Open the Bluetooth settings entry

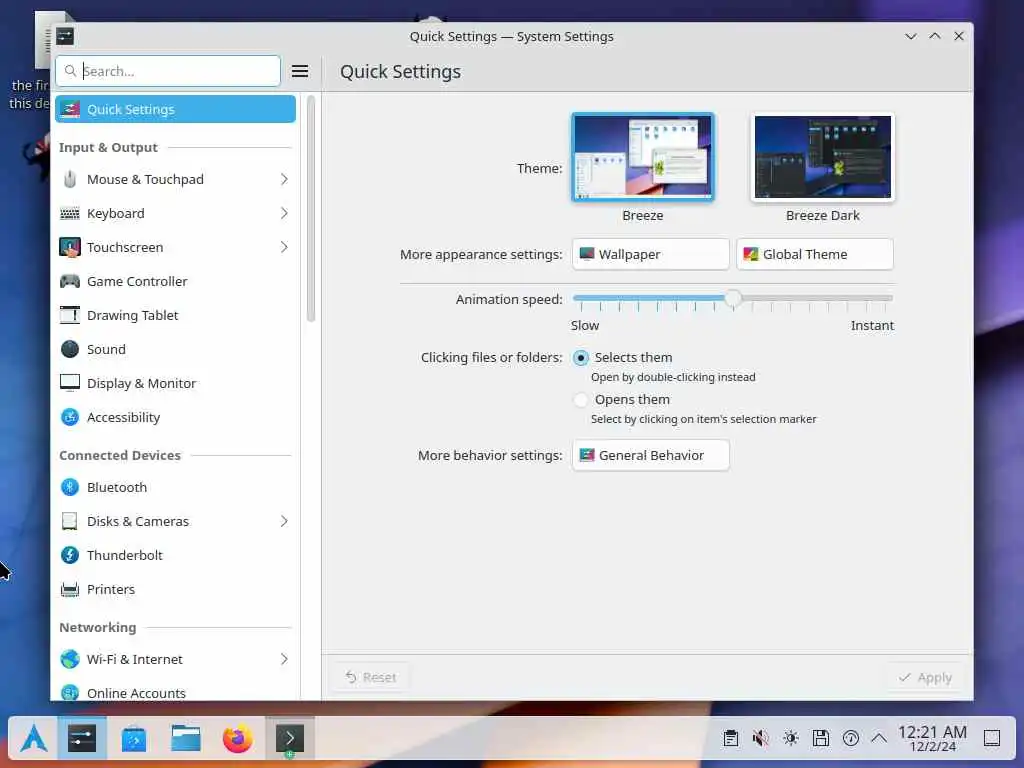coord(175,487)
